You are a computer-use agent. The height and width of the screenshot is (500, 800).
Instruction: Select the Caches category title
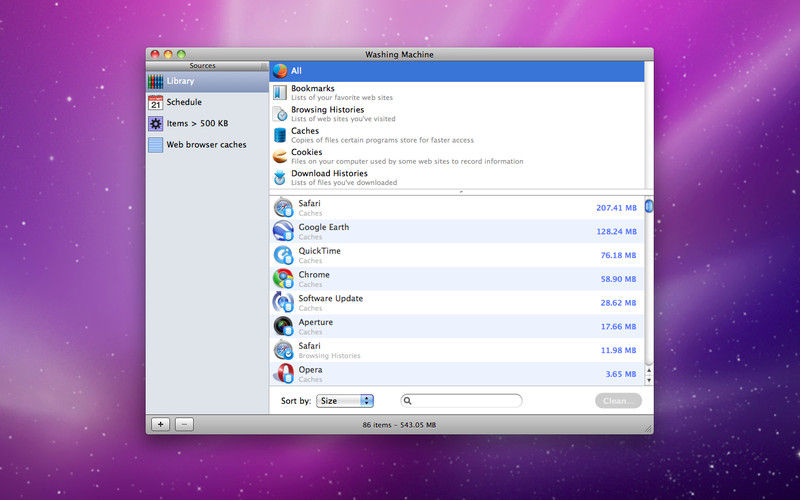coord(305,131)
